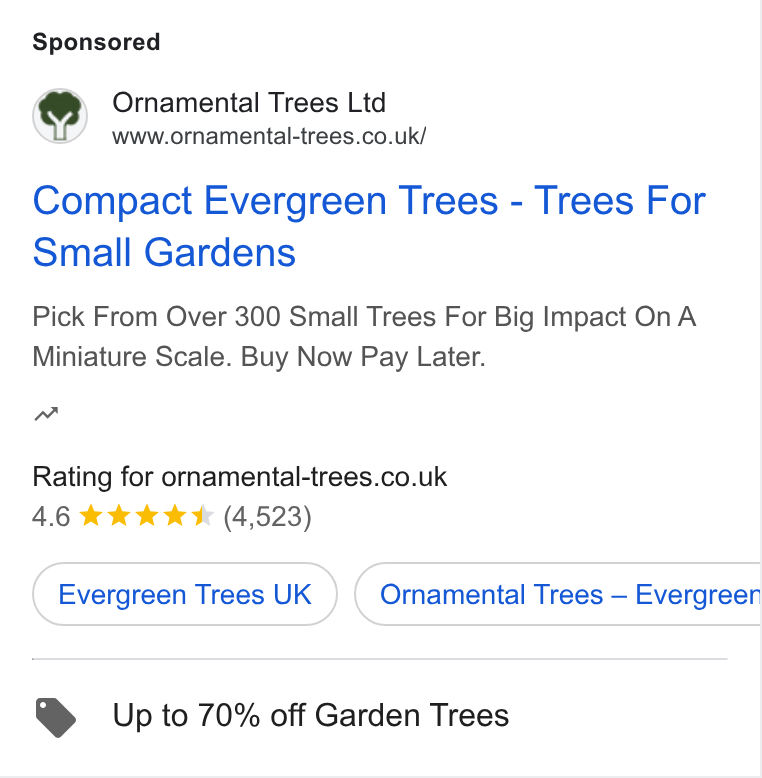
Task: Click the first gold rating star
Action: 91,516
